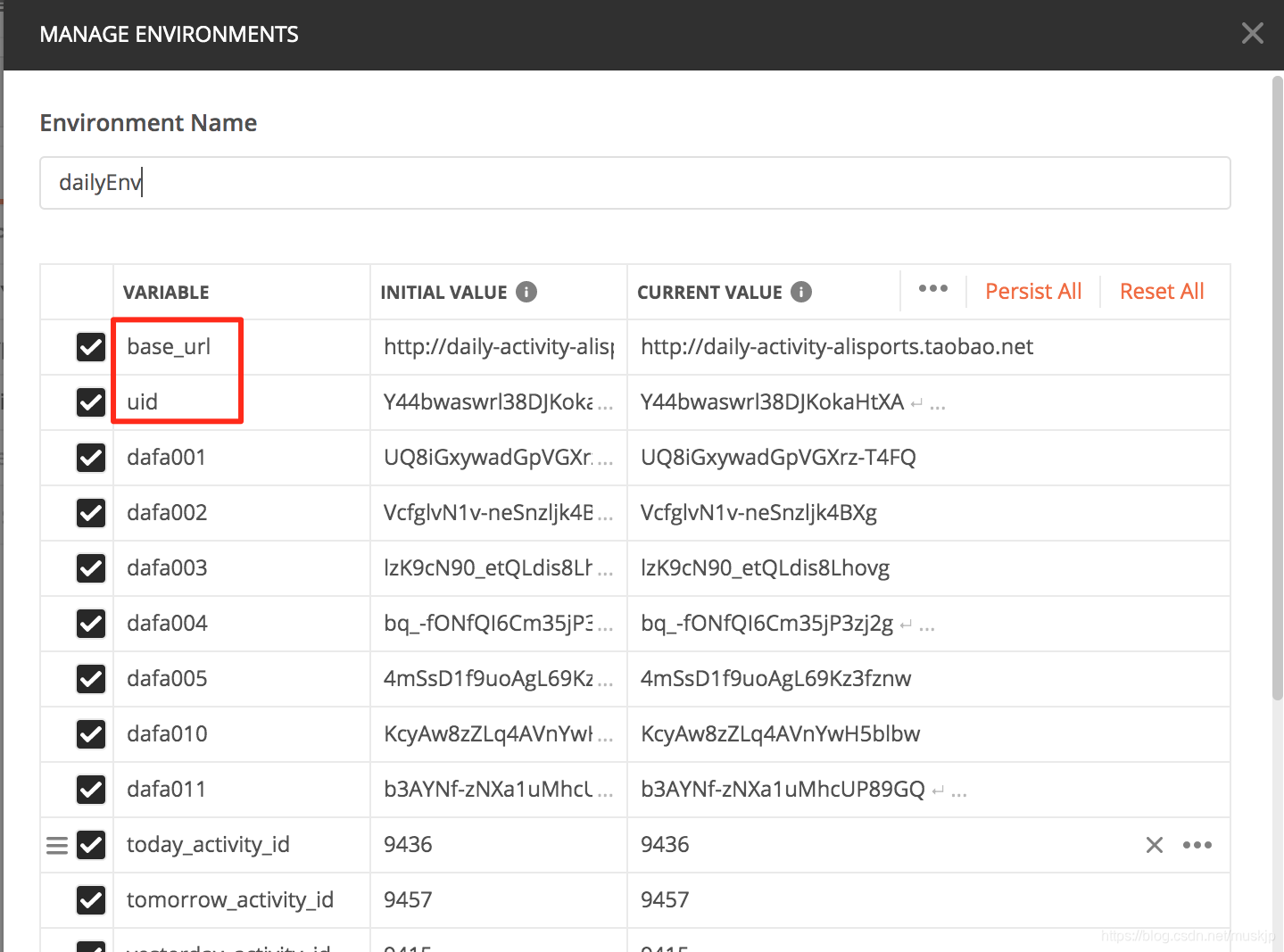The image size is (1284, 952).
Task: Select the base_url variable name cell
Action: (x=242, y=347)
